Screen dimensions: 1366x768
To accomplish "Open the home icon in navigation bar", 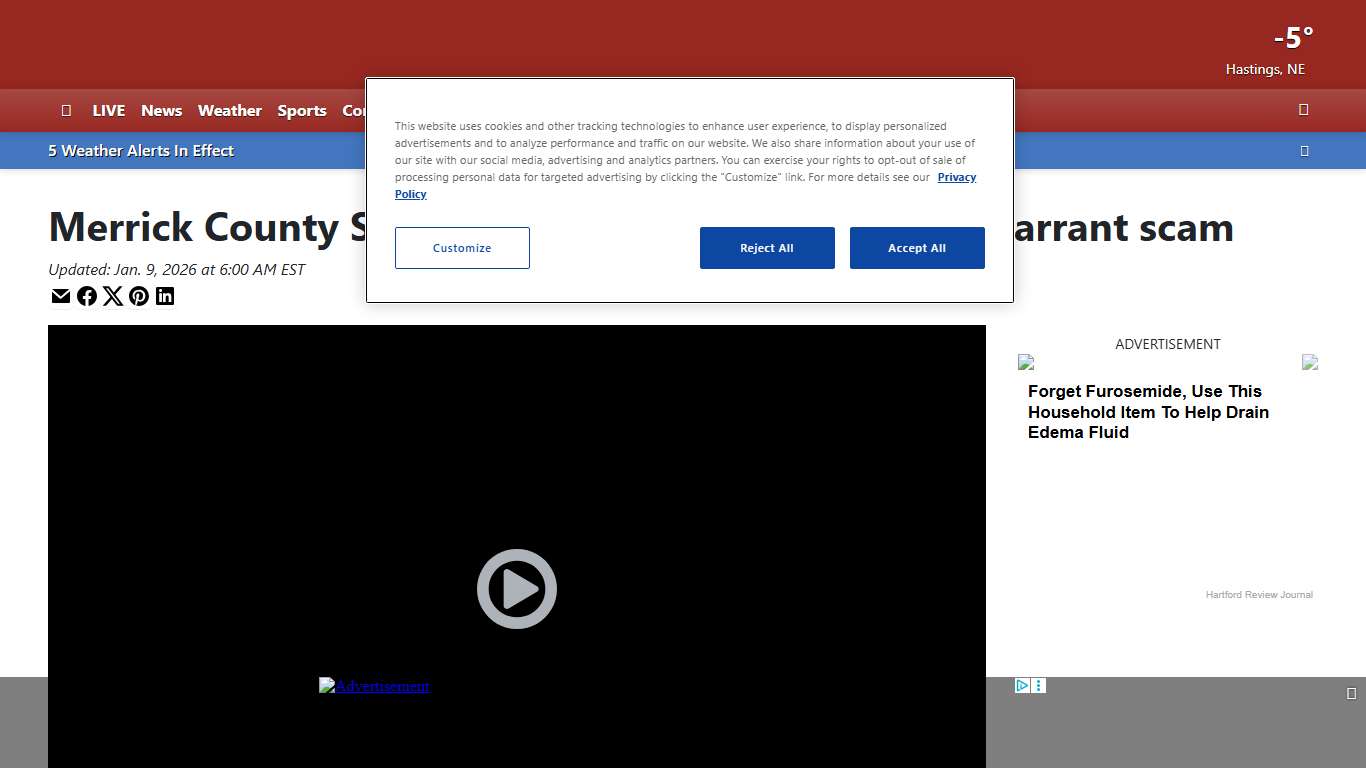I will (x=66, y=110).
